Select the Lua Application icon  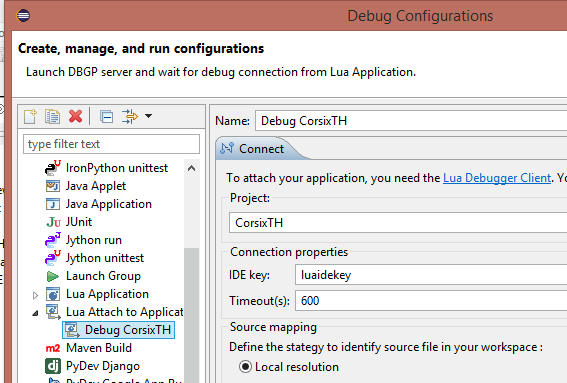coord(53,294)
